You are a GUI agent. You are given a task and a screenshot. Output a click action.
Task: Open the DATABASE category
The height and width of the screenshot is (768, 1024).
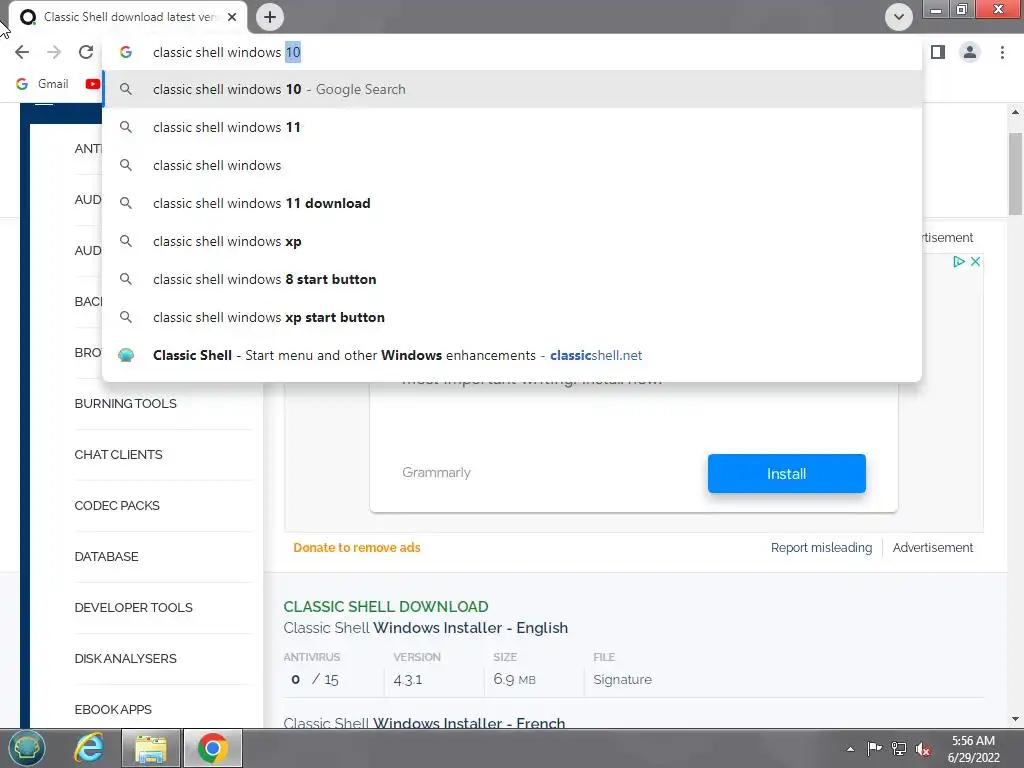point(106,556)
